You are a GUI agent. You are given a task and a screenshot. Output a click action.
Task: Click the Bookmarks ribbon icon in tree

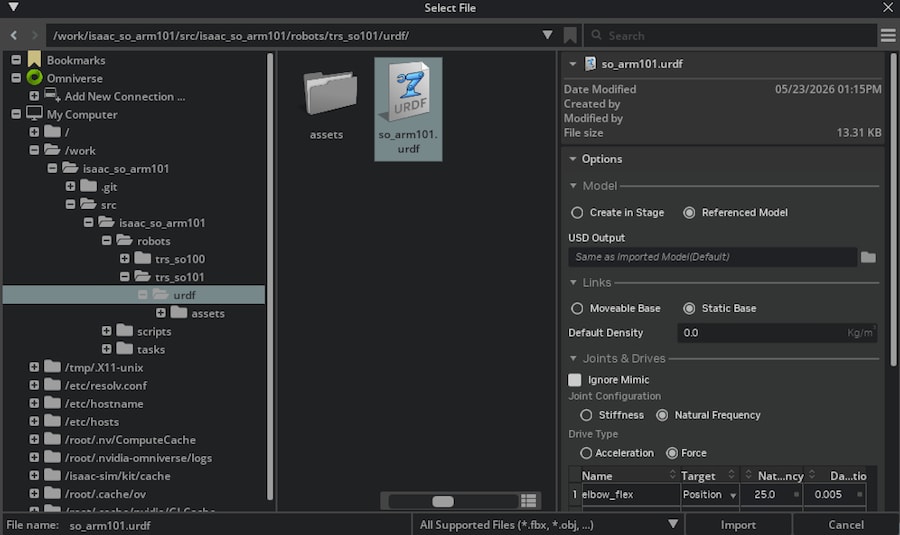click(34, 59)
